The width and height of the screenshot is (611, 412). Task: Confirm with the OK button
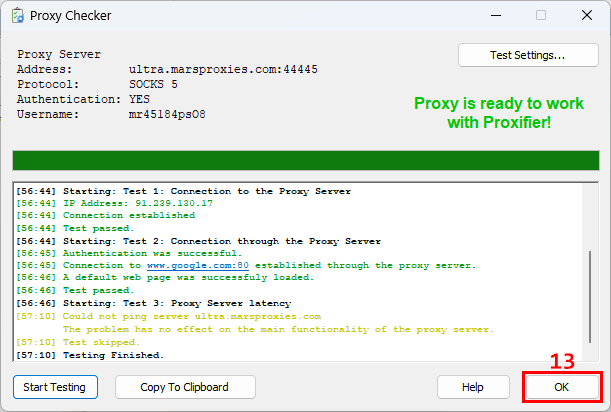(x=562, y=387)
